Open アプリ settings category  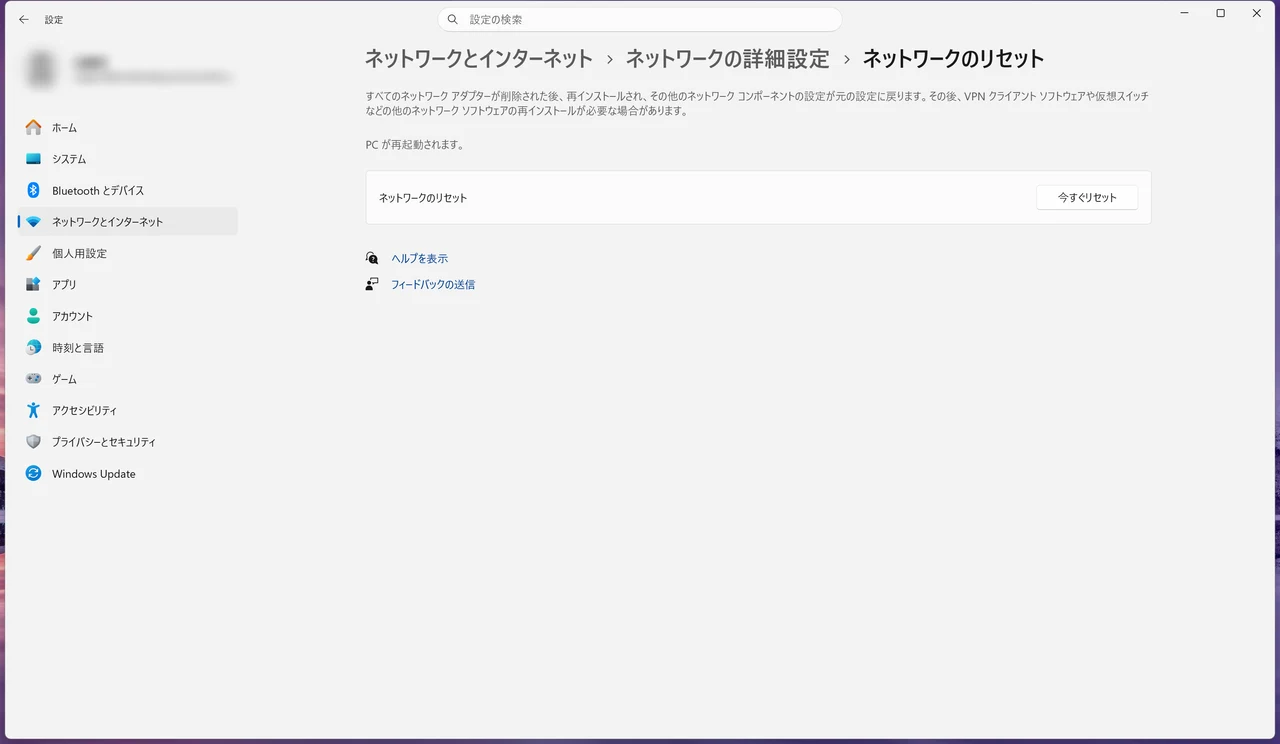coord(128,285)
